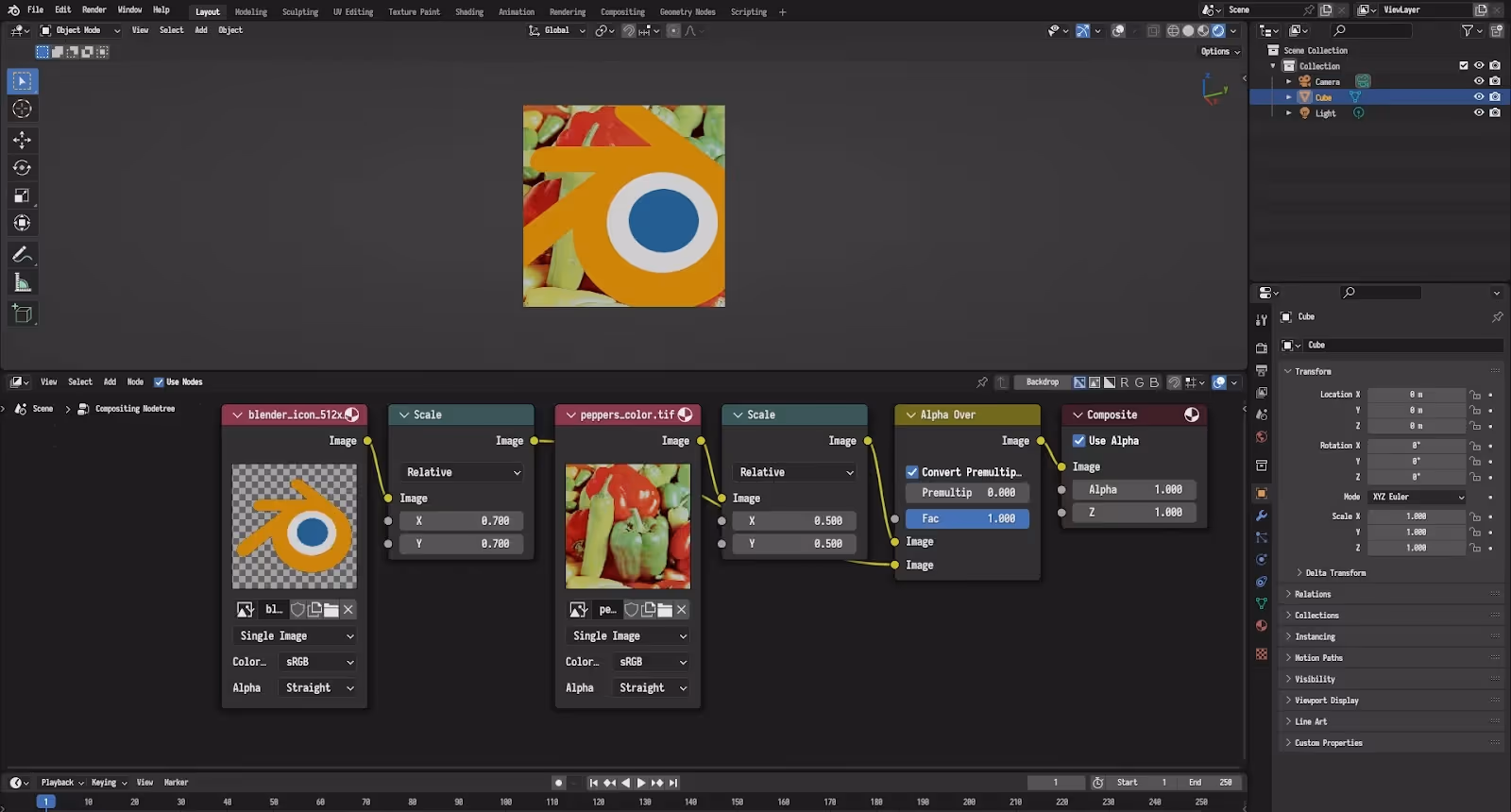Open the XYZ Euler rotation mode dropdown
This screenshot has height=812, width=1511.
click(x=1418, y=497)
